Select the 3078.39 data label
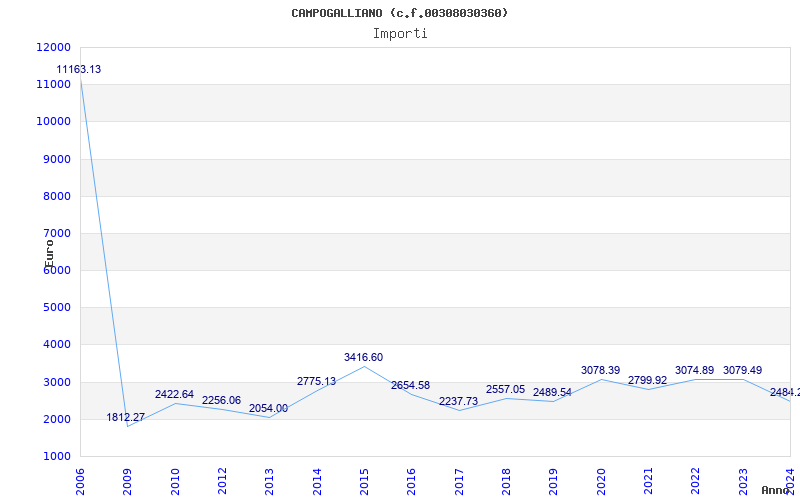The width and height of the screenshot is (800, 500). 601,370
